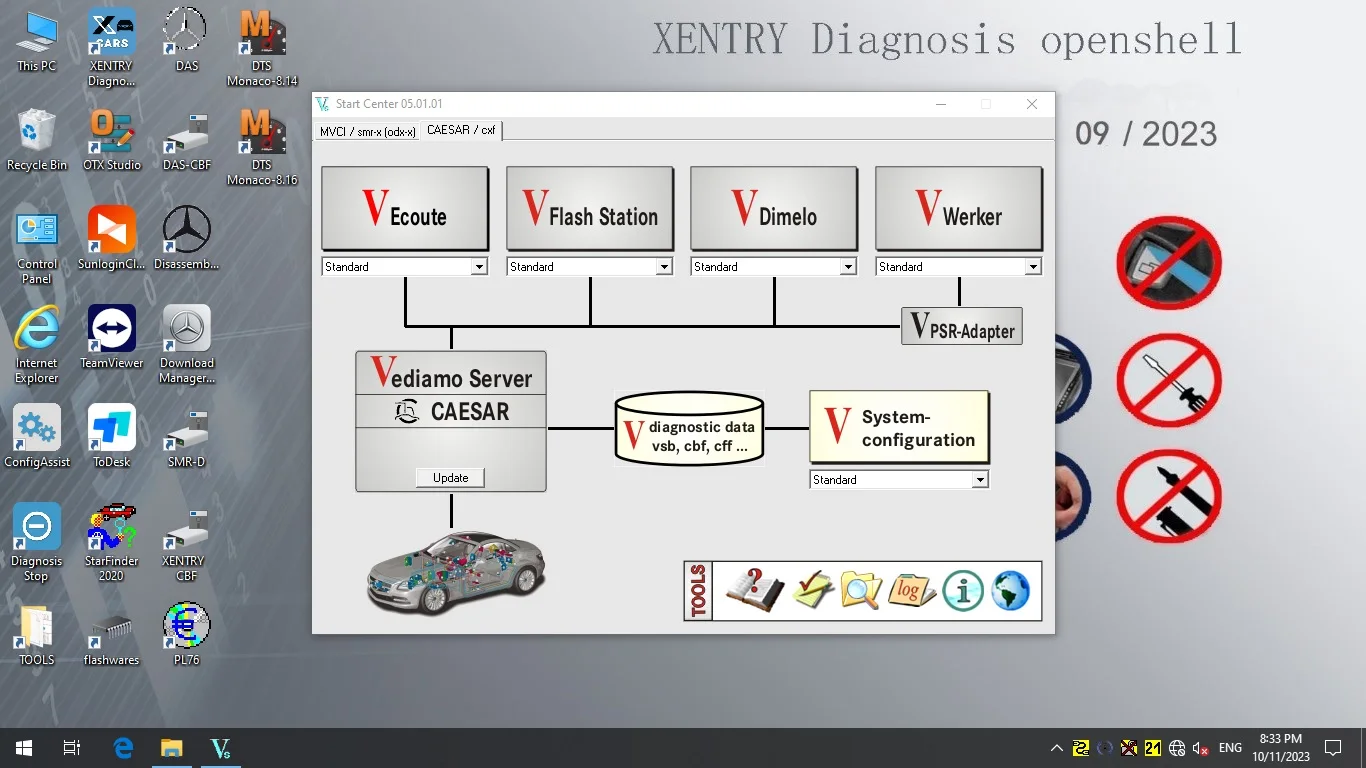The image size is (1366, 768).
Task: Expand the Werker Standard dropdown
Action: tap(1033, 267)
